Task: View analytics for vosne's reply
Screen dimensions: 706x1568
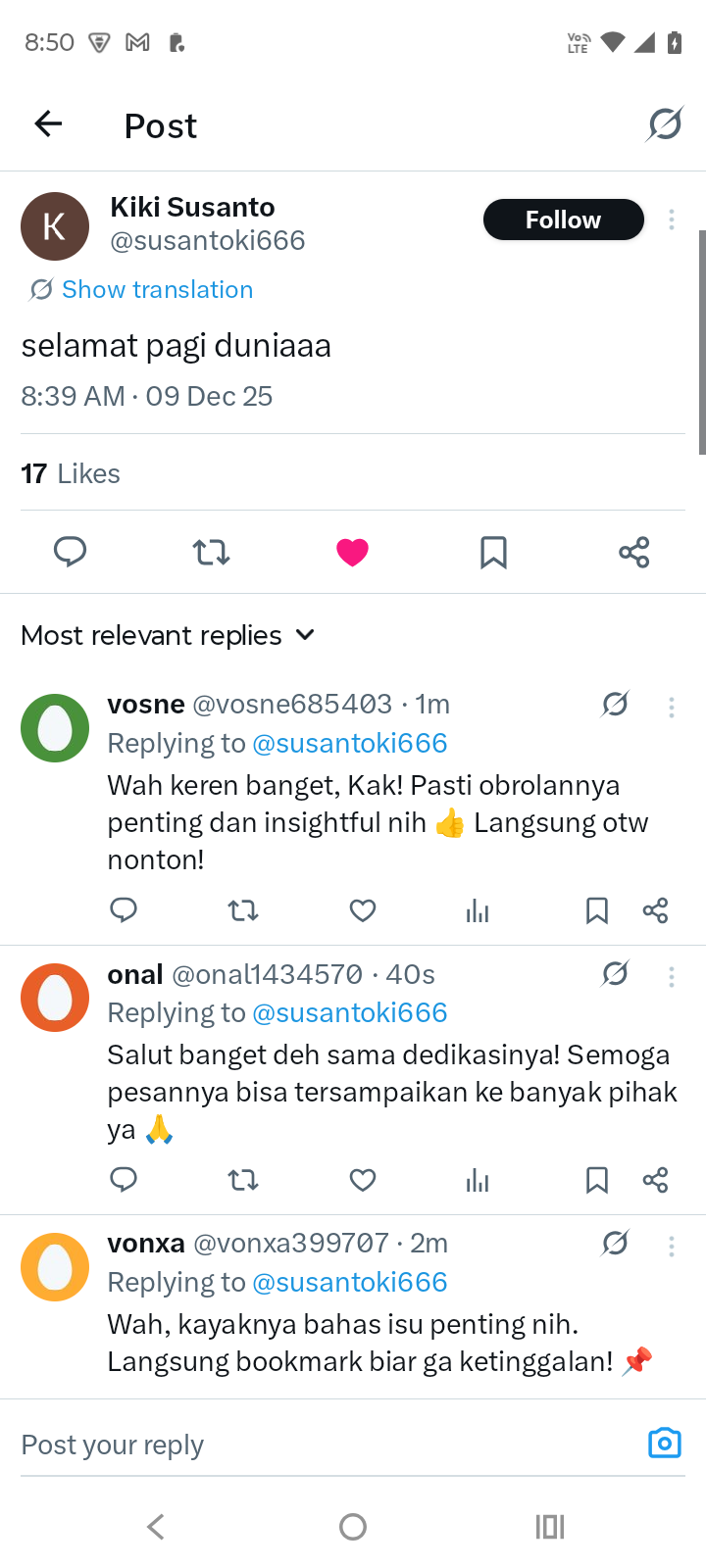Action: click(478, 911)
